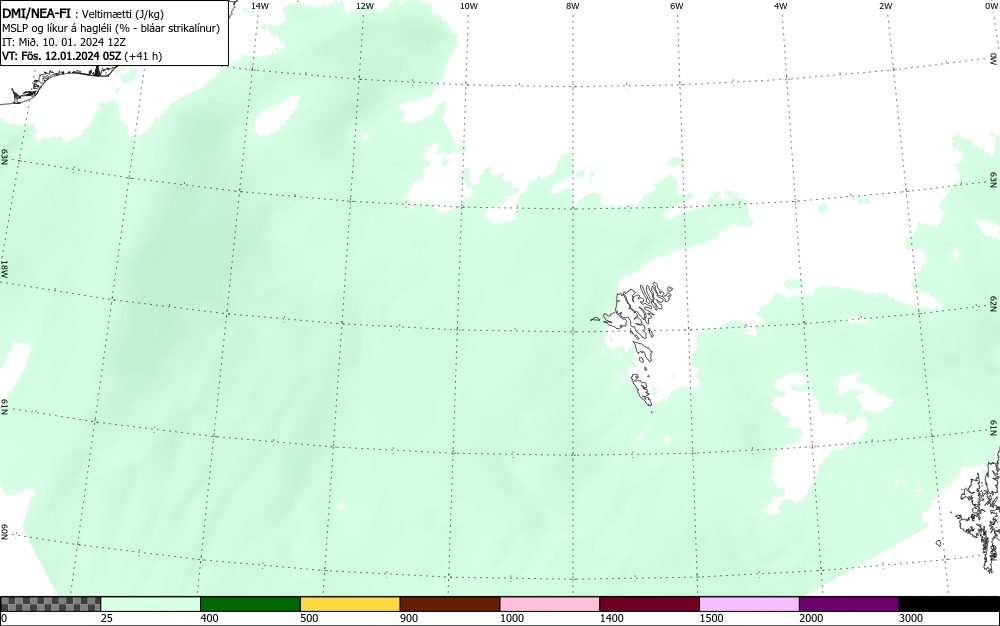Click legend value 900
The height and width of the screenshot is (626, 1000).
point(409,618)
